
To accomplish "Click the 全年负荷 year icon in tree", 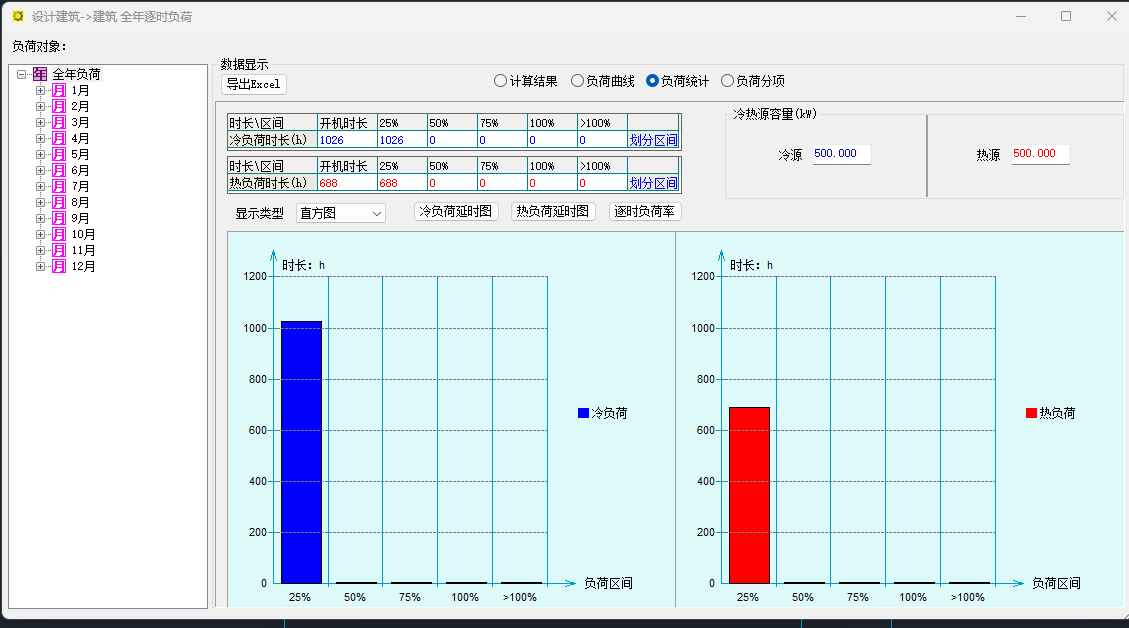I will click(40, 74).
